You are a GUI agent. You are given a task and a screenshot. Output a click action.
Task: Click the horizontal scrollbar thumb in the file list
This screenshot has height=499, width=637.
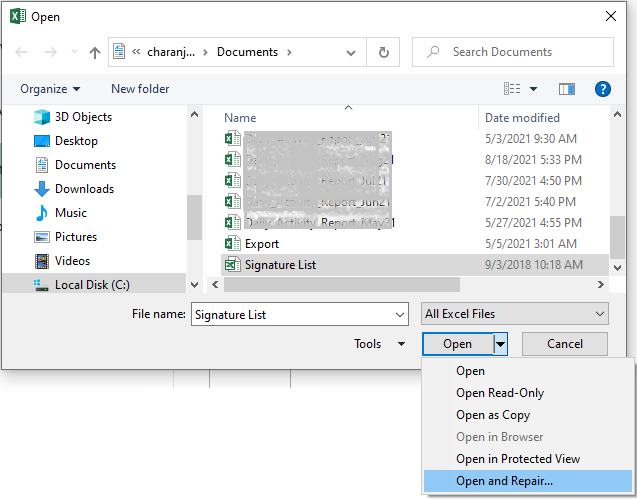(x=342, y=284)
